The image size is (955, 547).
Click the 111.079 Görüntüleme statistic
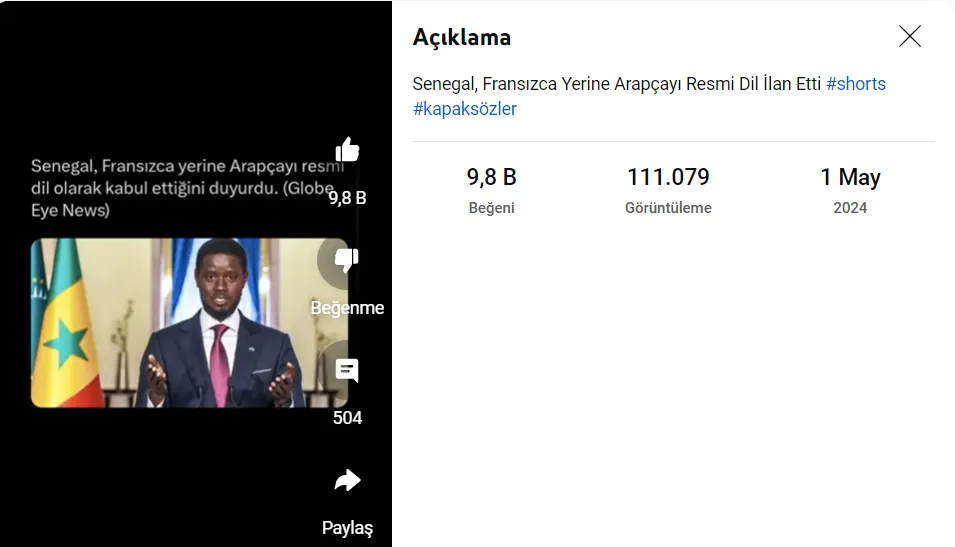click(x=668, y=189)
